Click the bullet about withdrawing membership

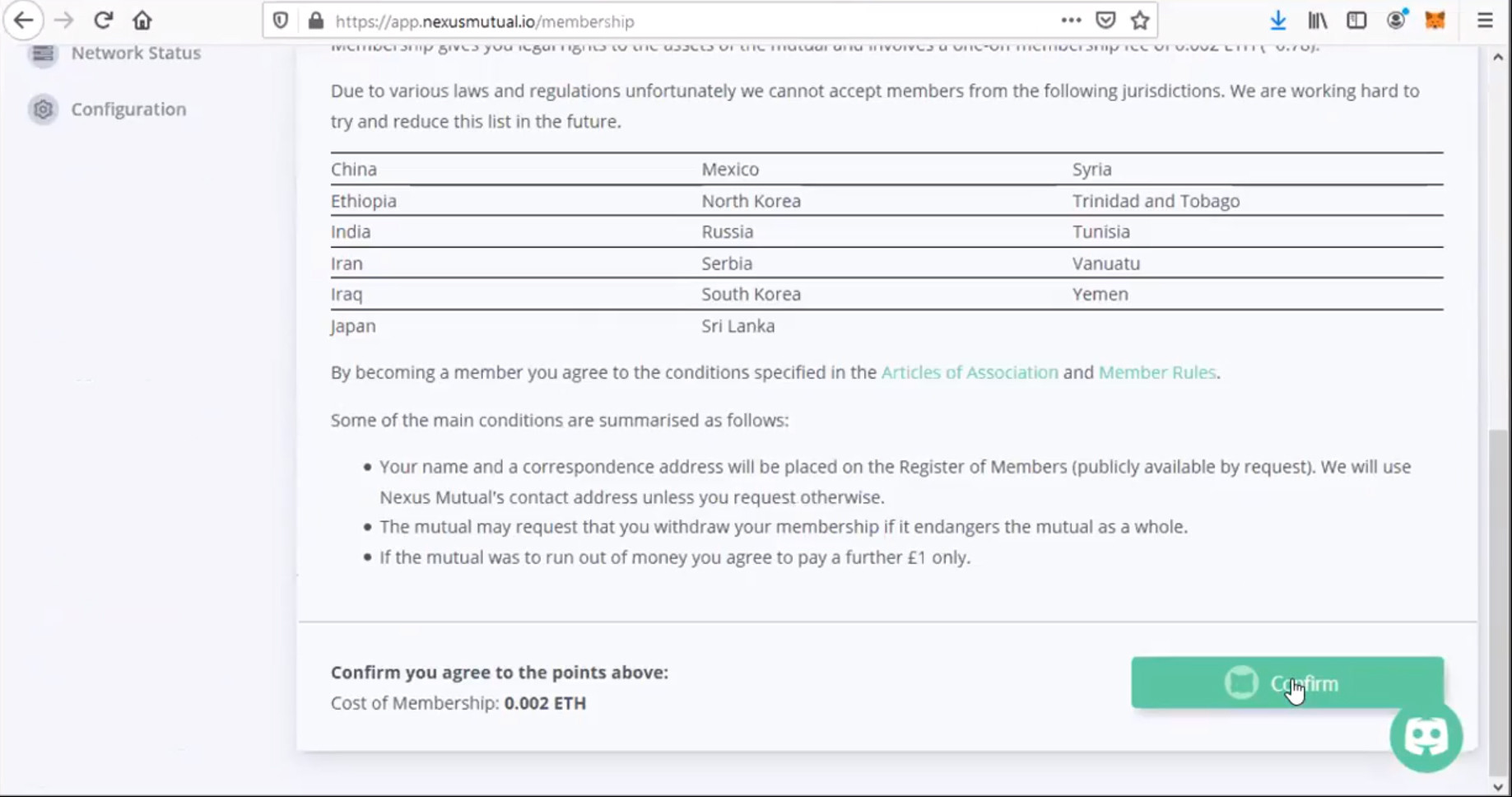(x=784, y=527)
